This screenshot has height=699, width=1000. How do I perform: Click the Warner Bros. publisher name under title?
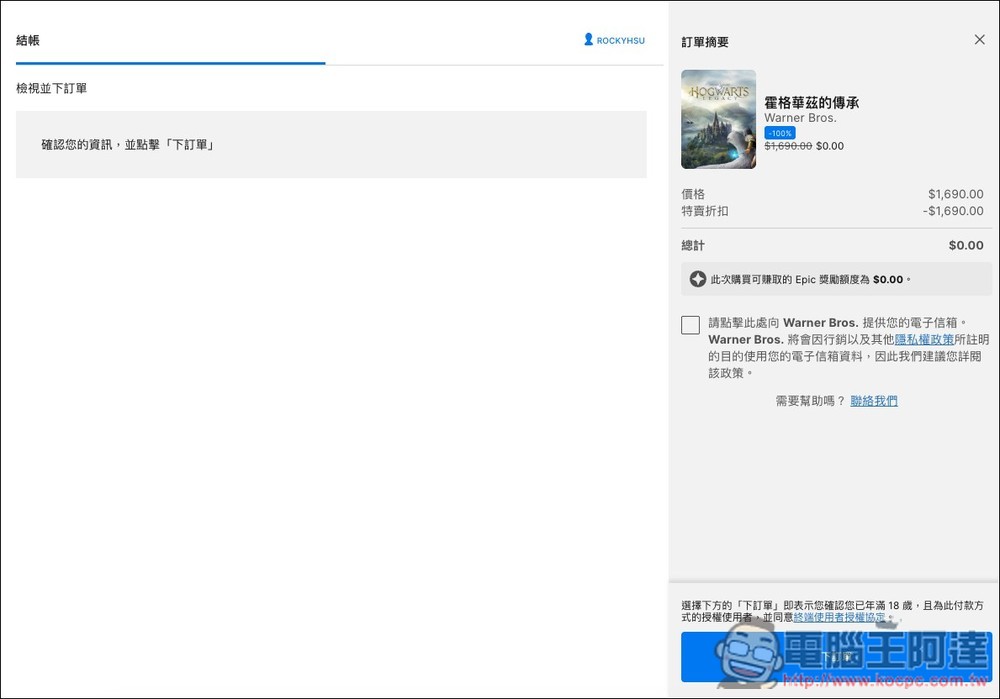coord(800,118)
